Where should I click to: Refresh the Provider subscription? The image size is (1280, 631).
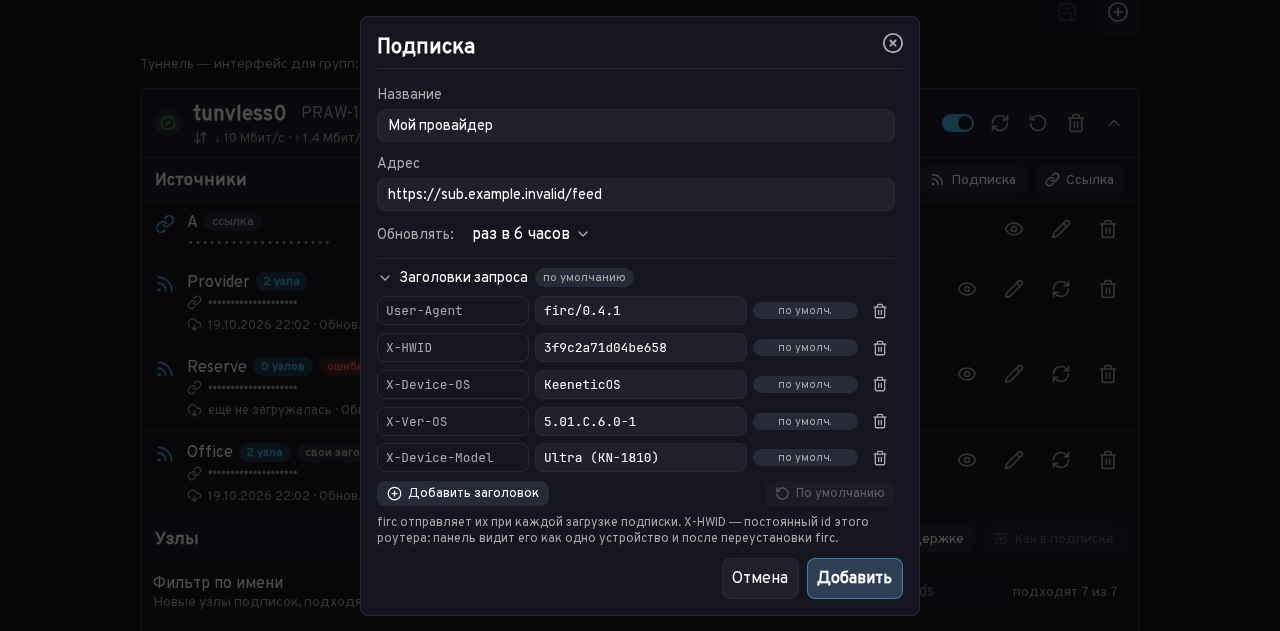(x=1061, y=289)
